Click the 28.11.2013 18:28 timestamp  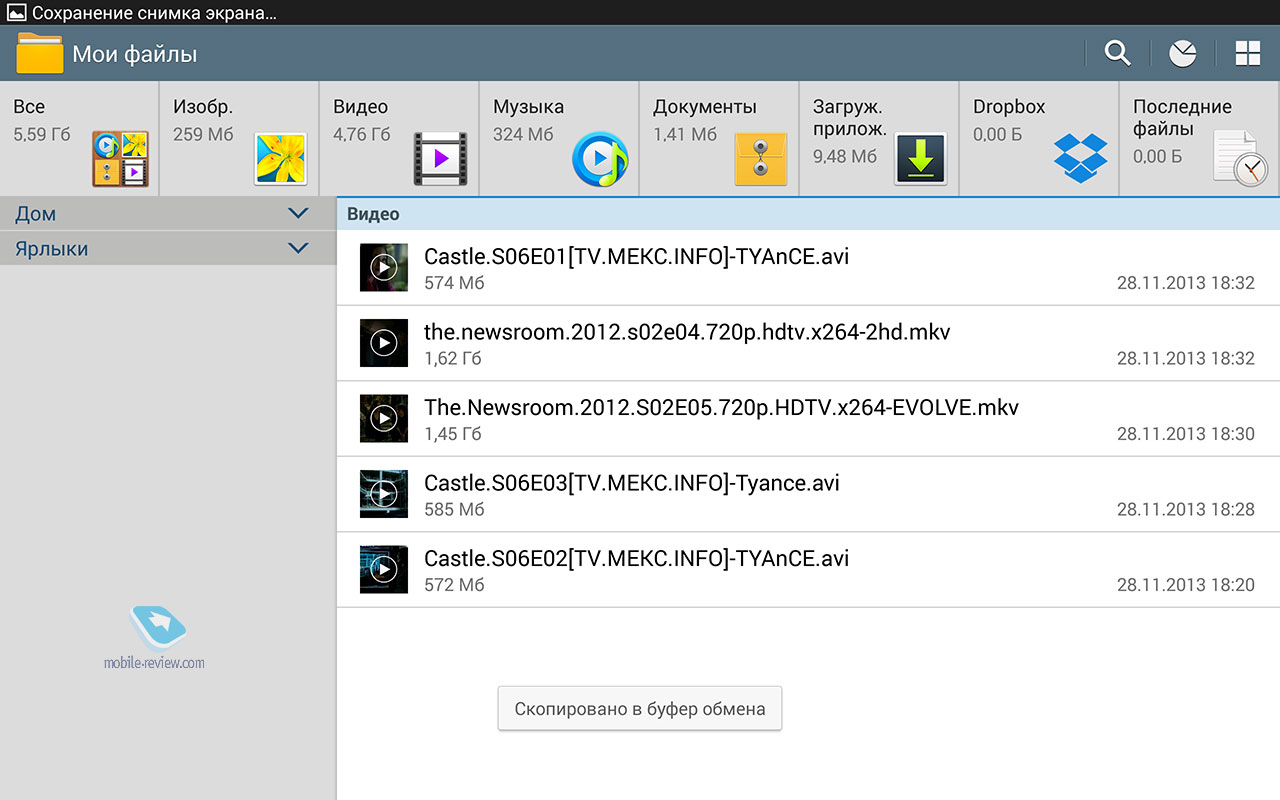1186,509
